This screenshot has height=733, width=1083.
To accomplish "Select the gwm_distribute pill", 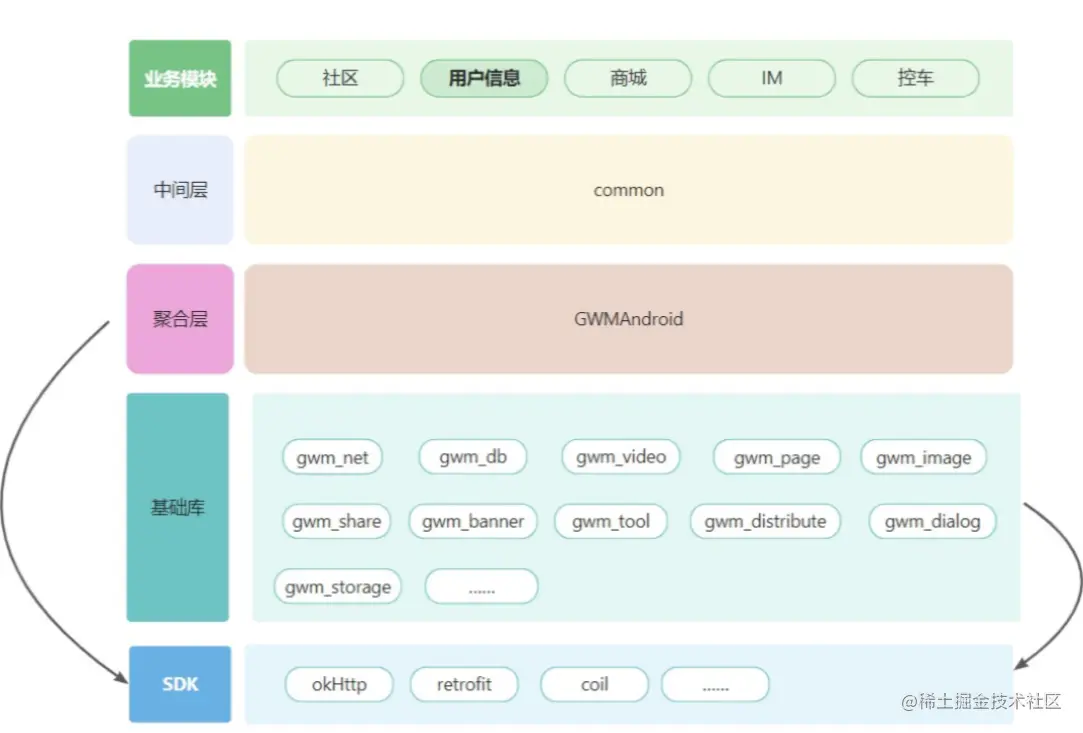I will (765, 521).
